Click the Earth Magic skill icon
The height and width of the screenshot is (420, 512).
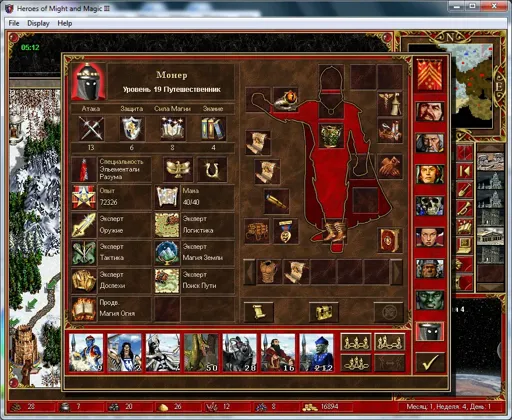pyautogui.click(x=167, y=253)
